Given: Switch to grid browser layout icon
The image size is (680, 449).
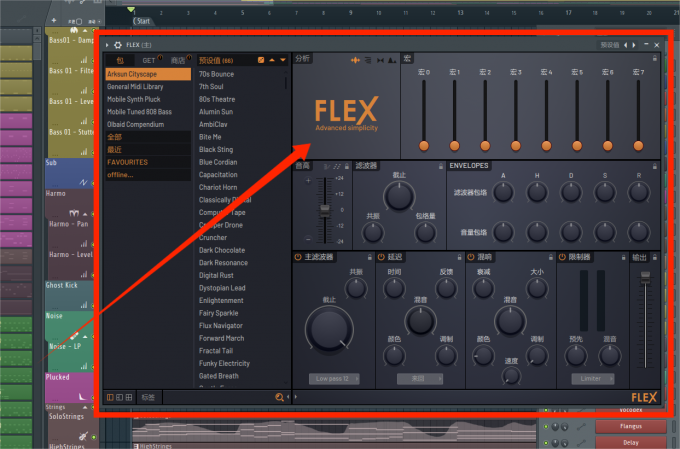Looking at the screenshot, I should pyautogui.click(x=128, y=397).
